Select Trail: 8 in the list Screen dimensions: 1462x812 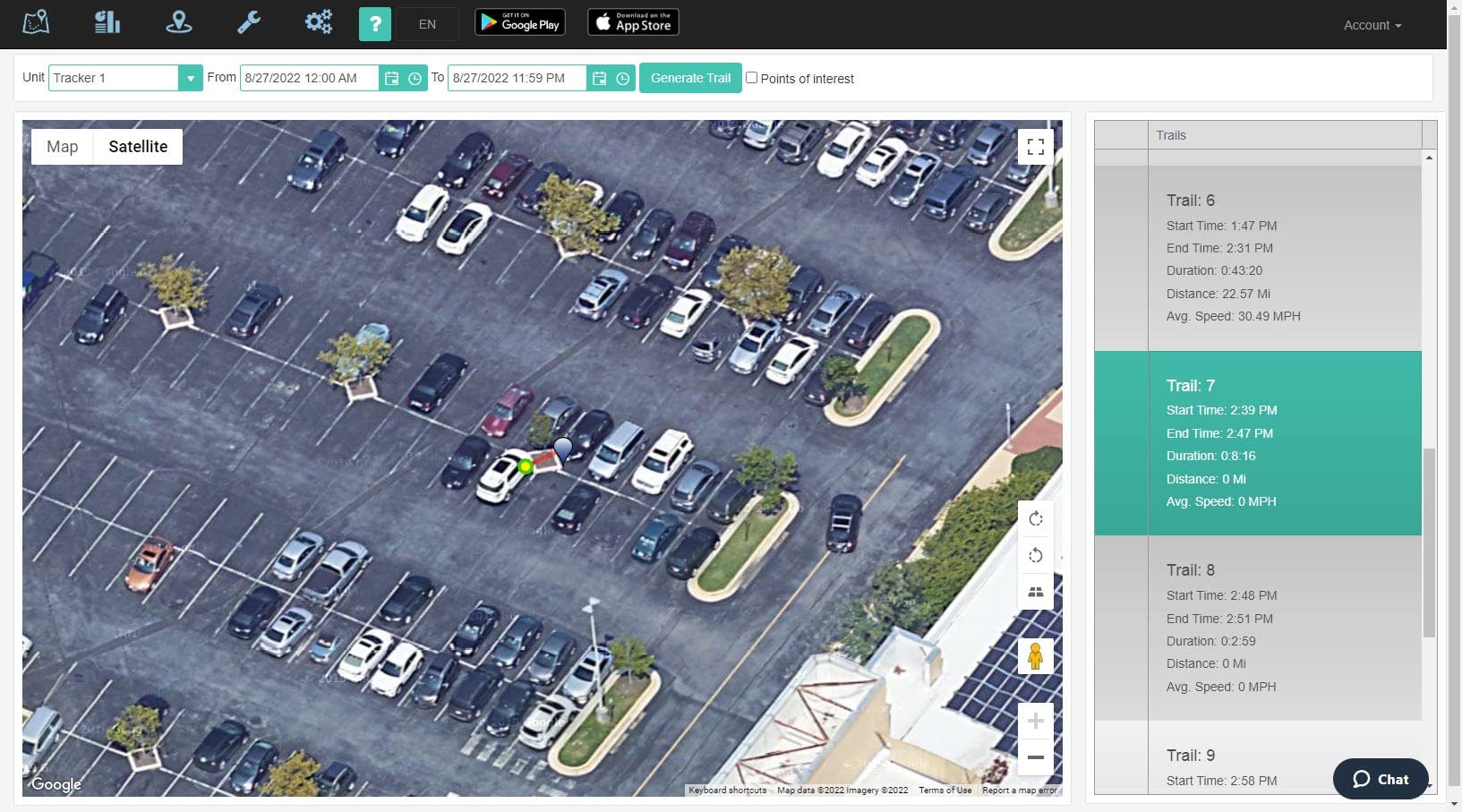pyautogui.click(x=1258, y=628)
